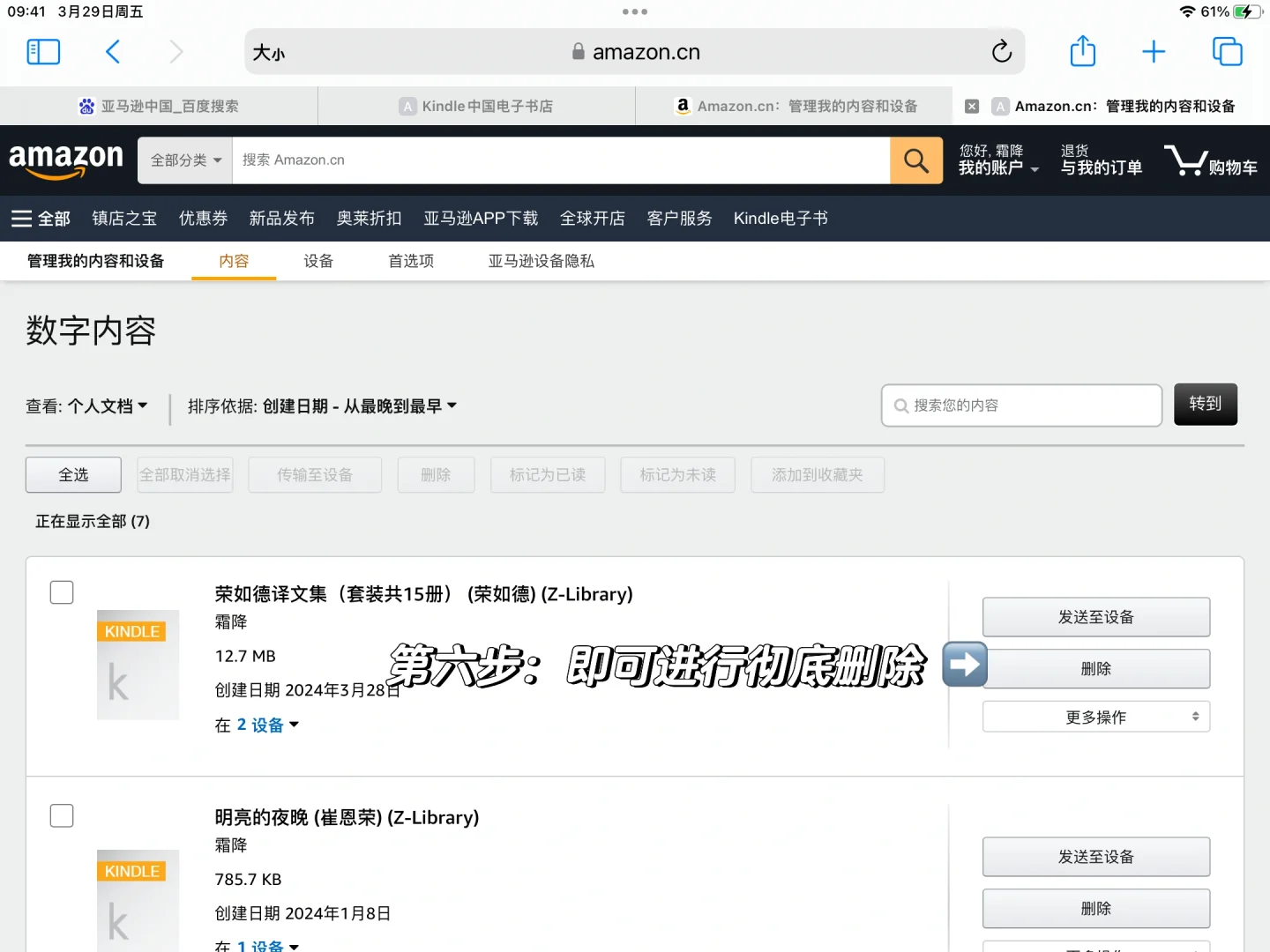The width and height of the screenshot is (1270, 952).
Task: Switch to the 亚马逊中国_百度搜索 tab
Action: point(159,106)
